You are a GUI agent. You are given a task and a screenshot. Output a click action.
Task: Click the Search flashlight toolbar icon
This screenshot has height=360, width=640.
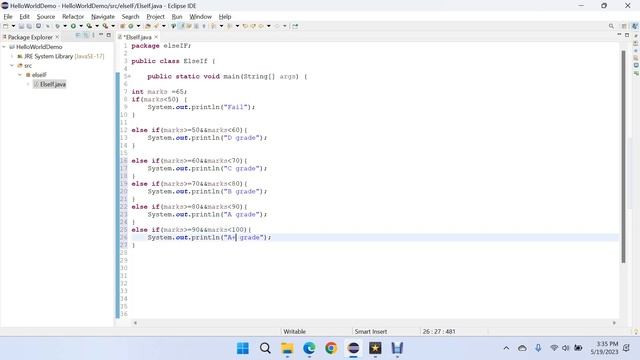coord(156,26)
